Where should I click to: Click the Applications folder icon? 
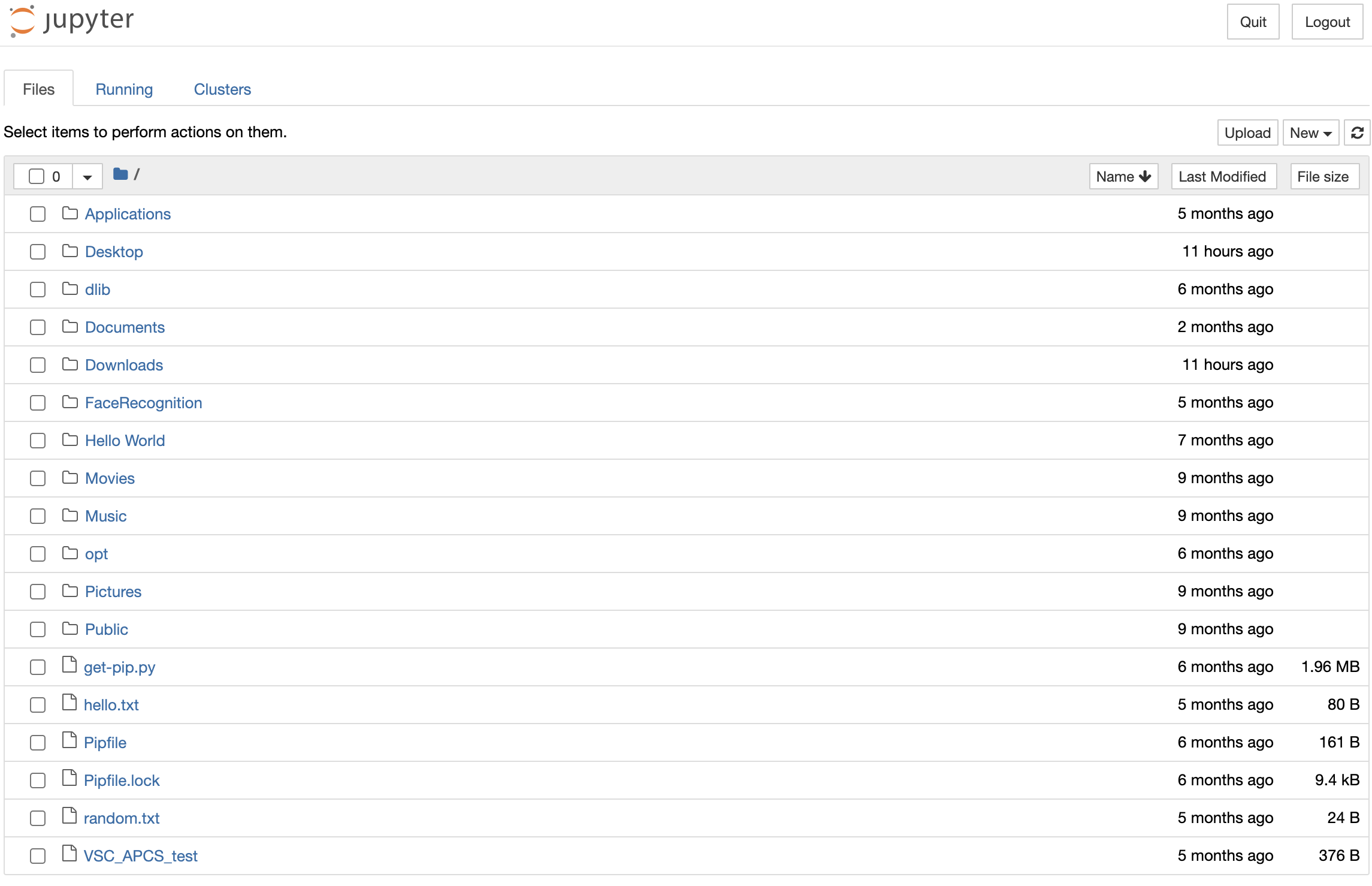click(70, 213)
